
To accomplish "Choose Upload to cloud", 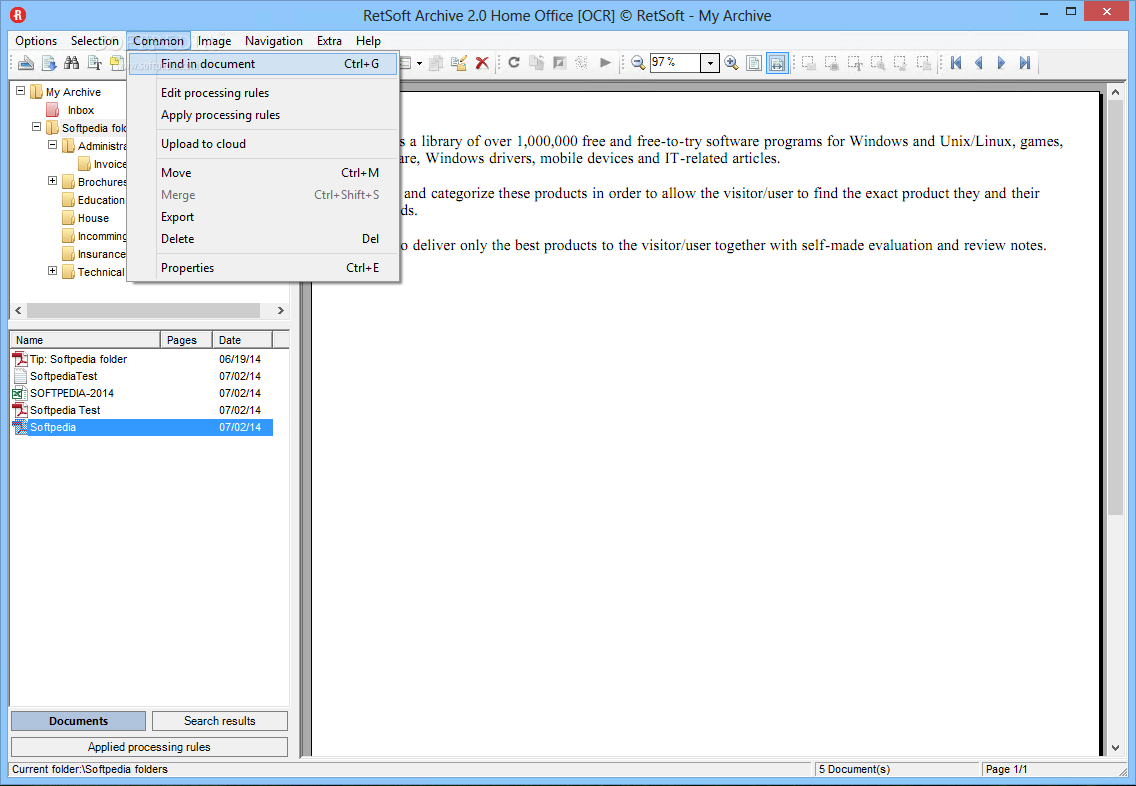I will point(263,143).
